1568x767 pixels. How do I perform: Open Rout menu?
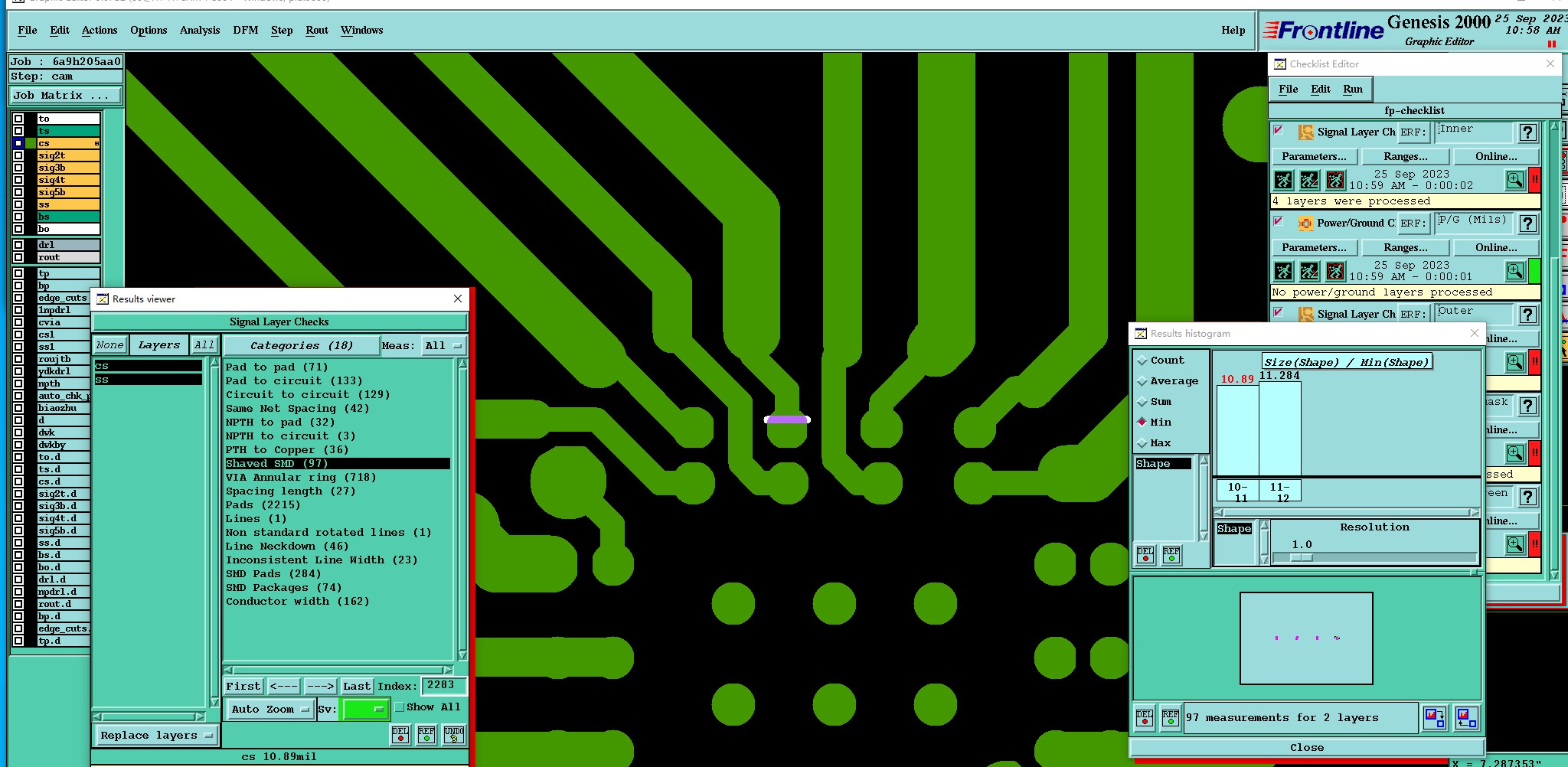coord(317,31)
